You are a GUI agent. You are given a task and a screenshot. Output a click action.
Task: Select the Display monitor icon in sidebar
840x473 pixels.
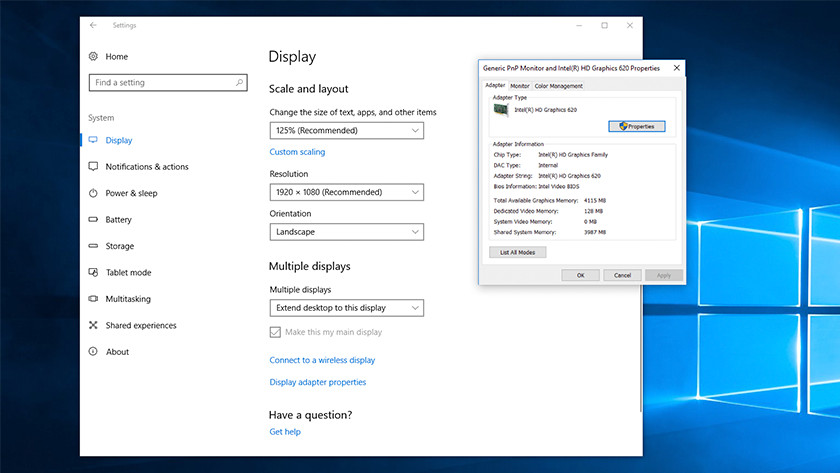click(x=94, y=141)
